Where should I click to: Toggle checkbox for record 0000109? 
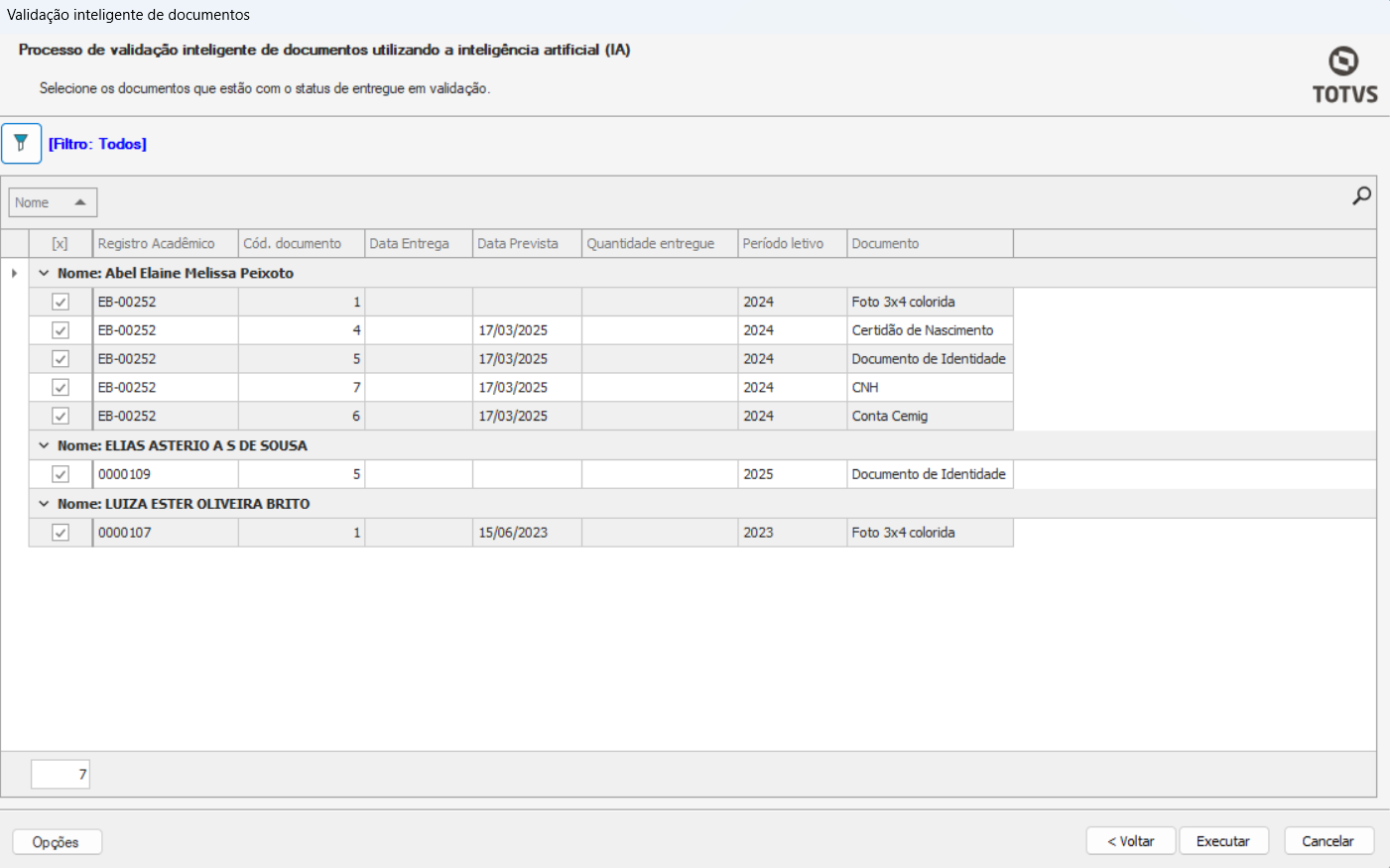click(x=61, y=474)
